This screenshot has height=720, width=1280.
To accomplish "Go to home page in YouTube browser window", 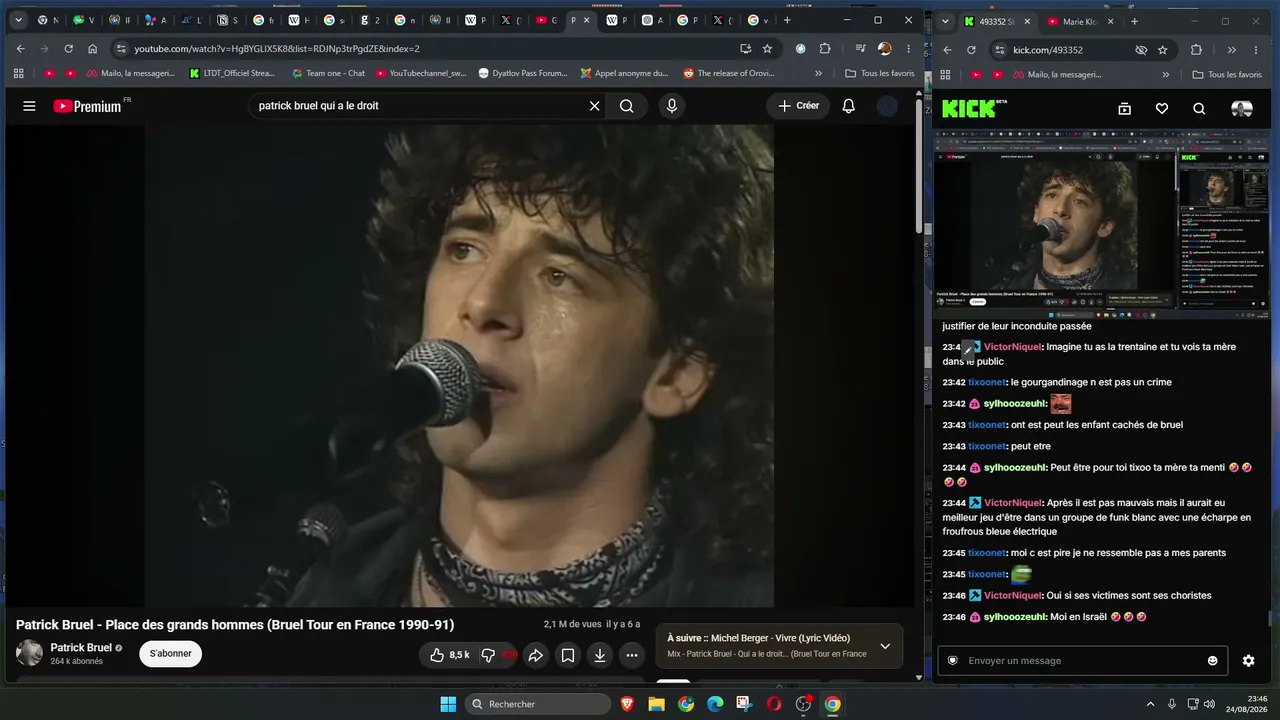I will tap(92, 48).
